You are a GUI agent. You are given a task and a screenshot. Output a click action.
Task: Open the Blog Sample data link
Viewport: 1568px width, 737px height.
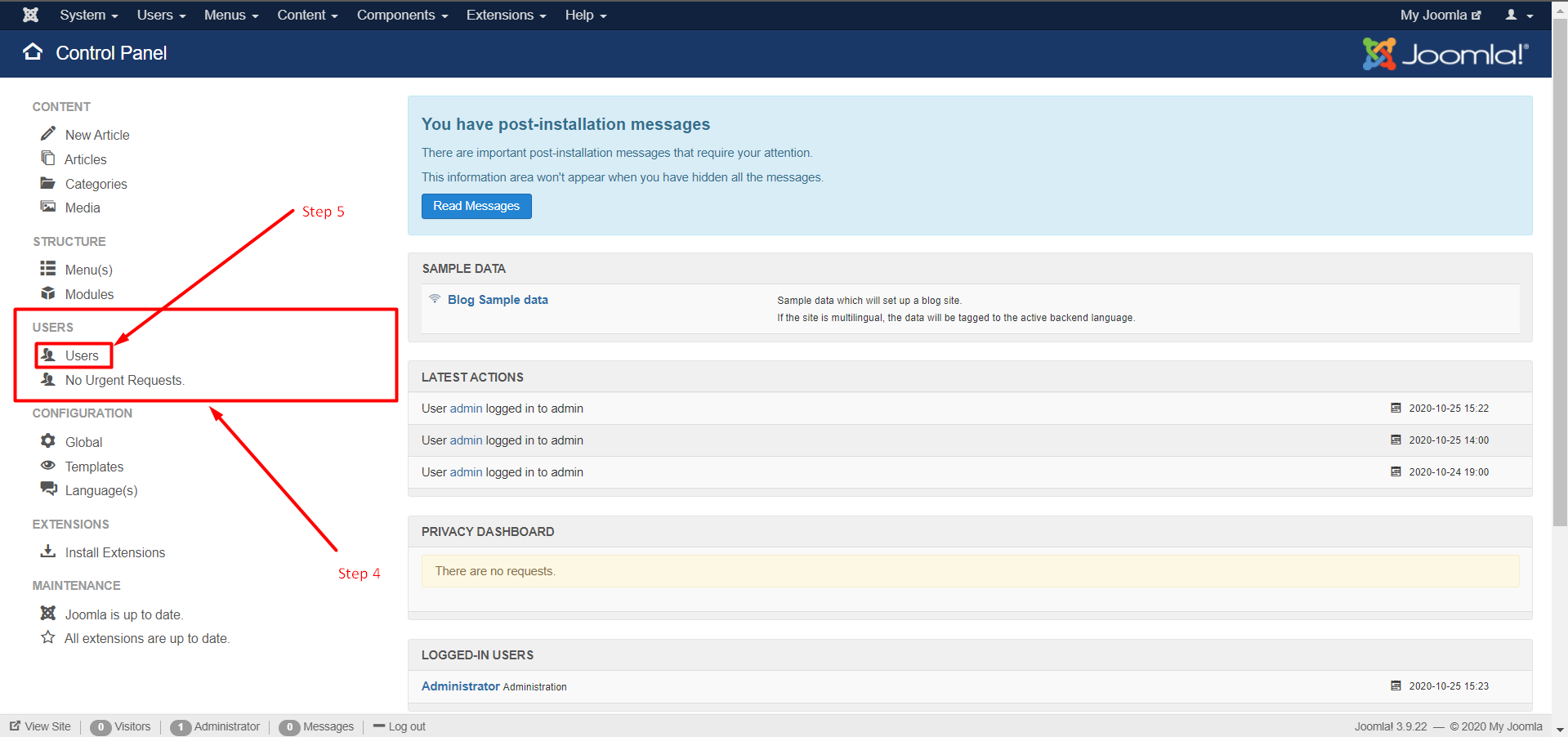[498, 300]
